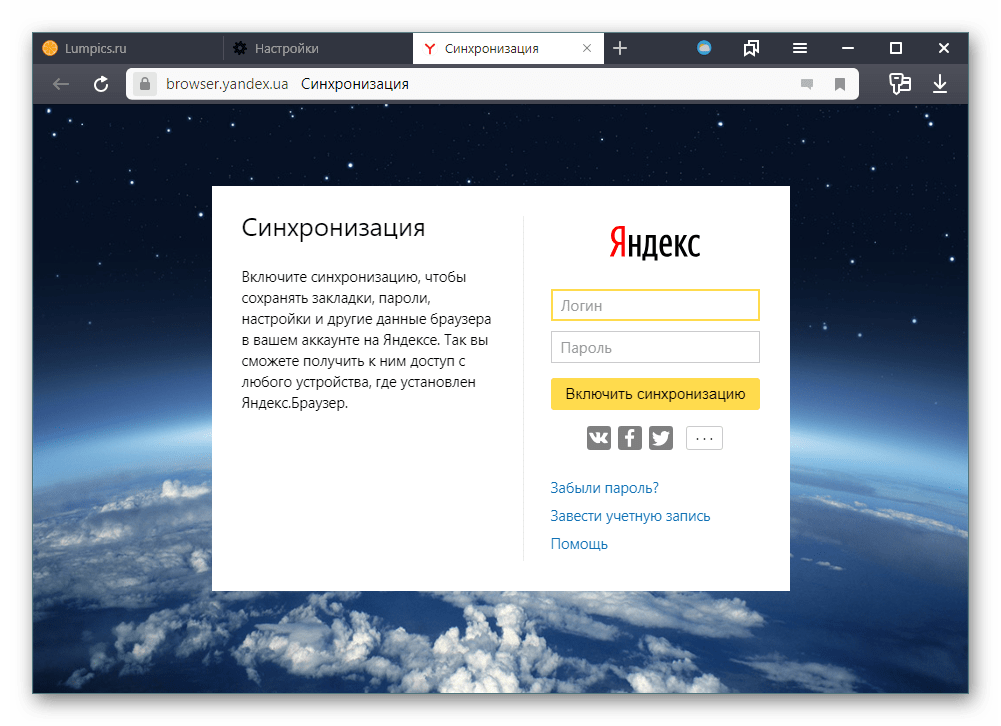The width and height of the screenshot is (1001, 726).
Task: Switch to the Настройки tab
Action: pyautogui.click(x=317, y=48)
